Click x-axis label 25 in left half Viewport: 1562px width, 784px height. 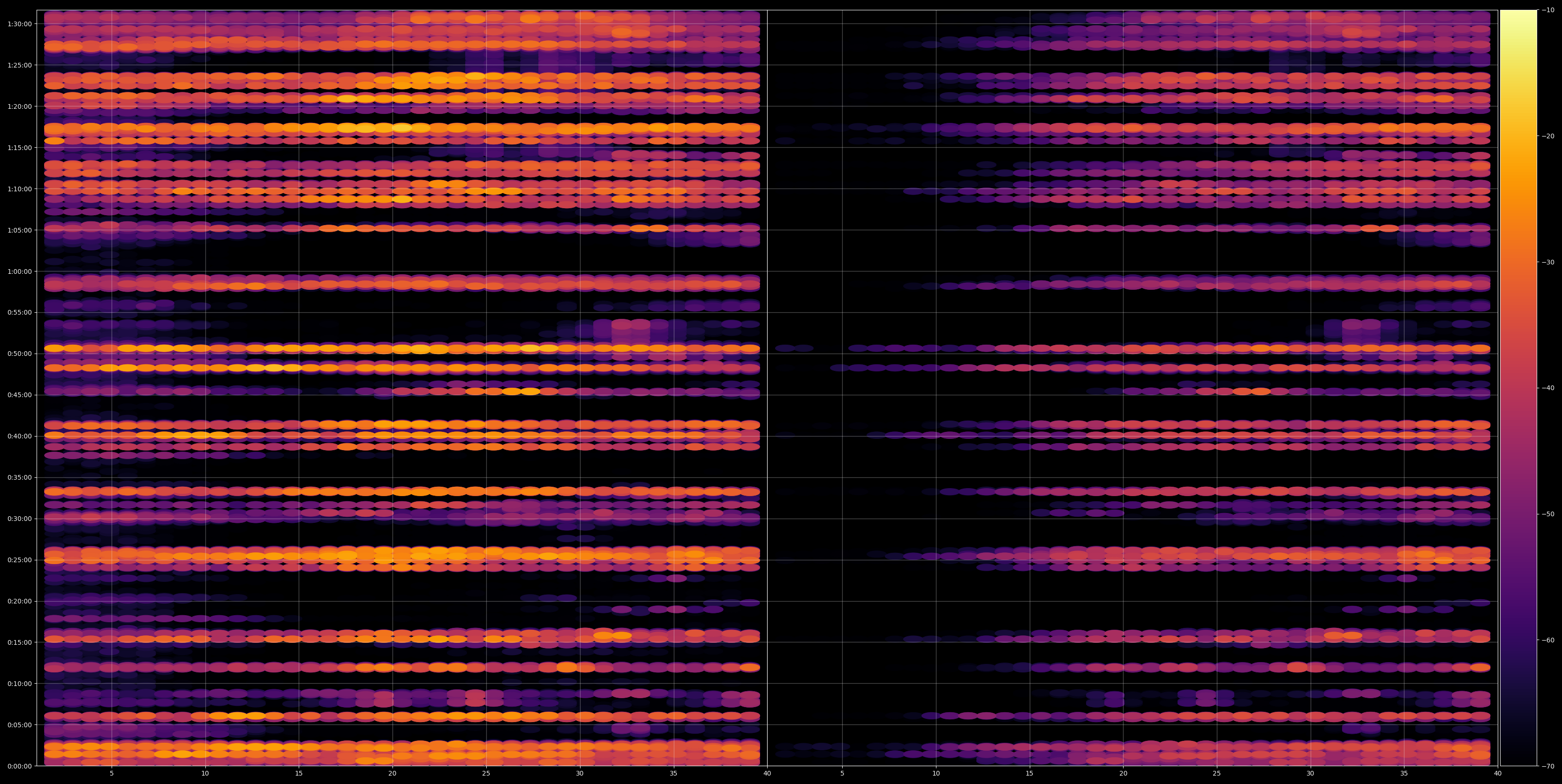[486, 774]
